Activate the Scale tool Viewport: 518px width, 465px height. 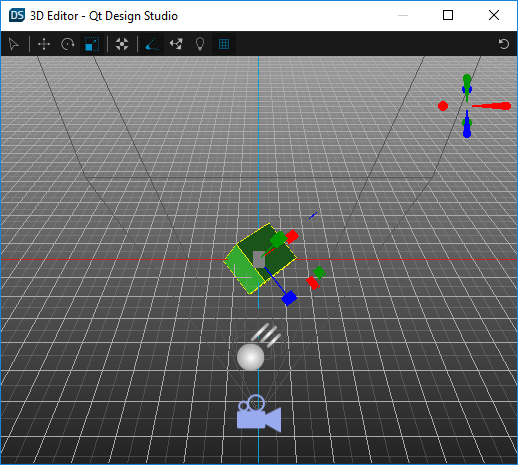pos(92,44)
